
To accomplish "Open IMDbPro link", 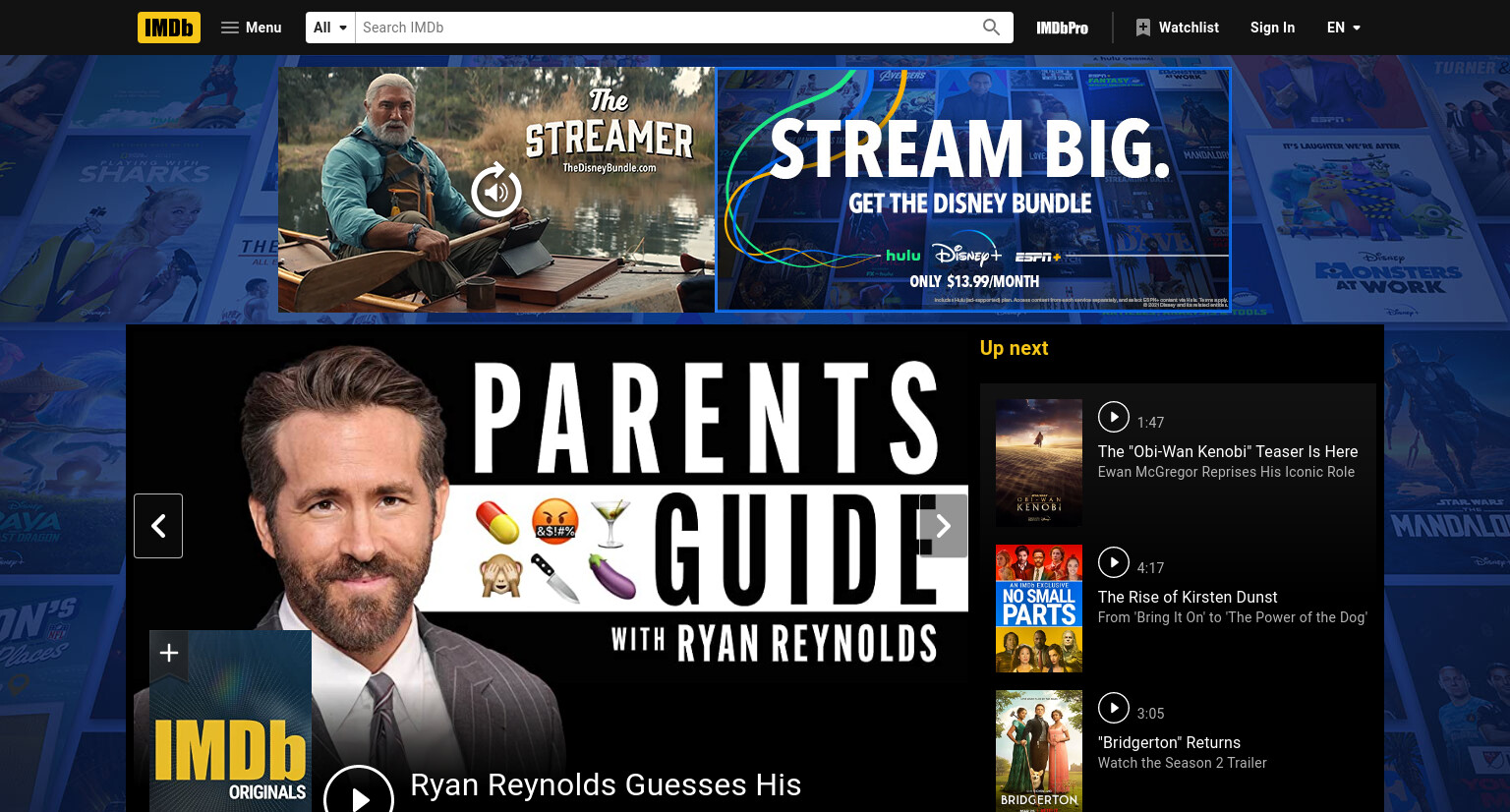I will tap(1062, 28).
